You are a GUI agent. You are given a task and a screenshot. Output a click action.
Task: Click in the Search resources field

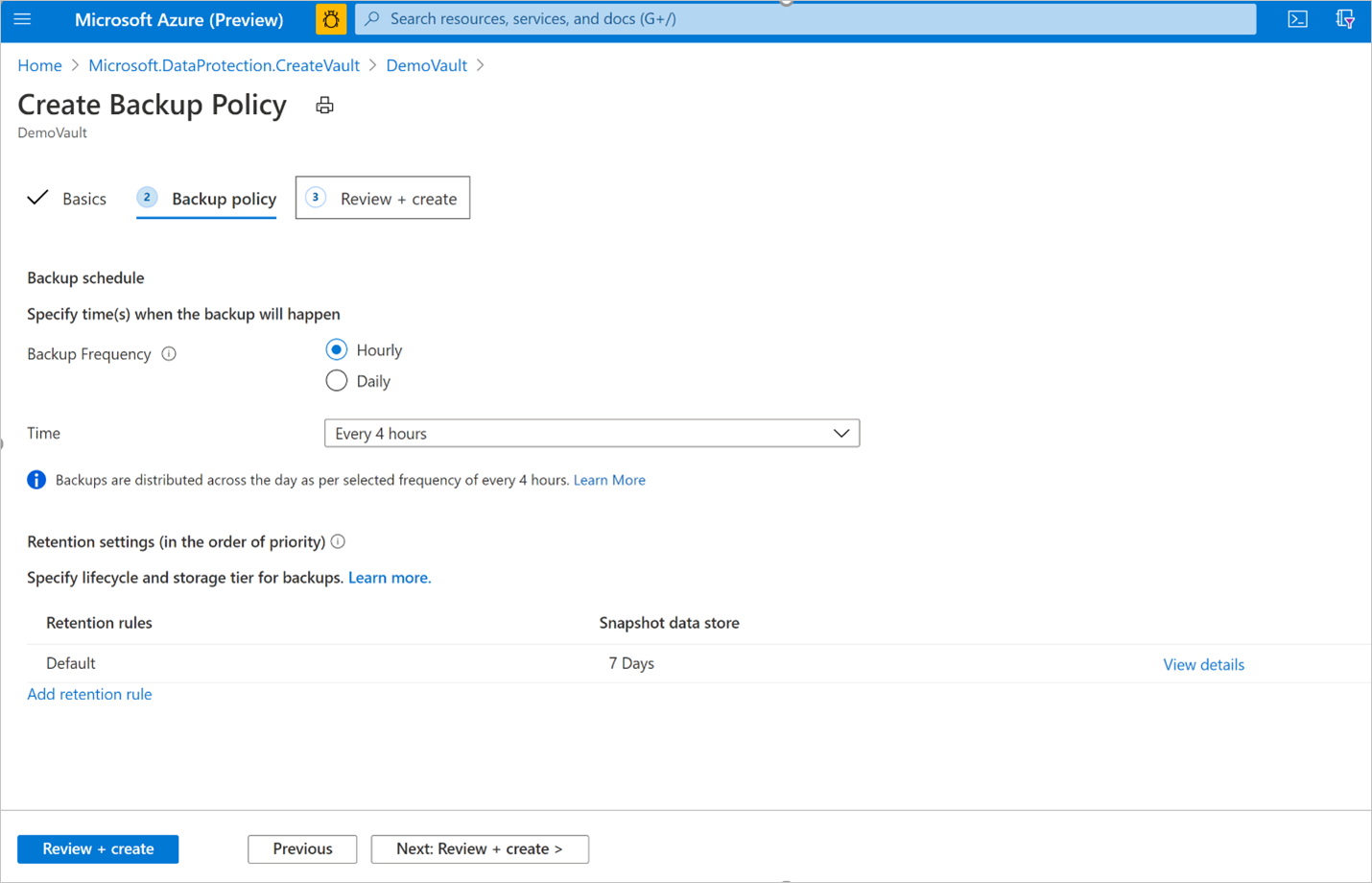pos(806,19)
